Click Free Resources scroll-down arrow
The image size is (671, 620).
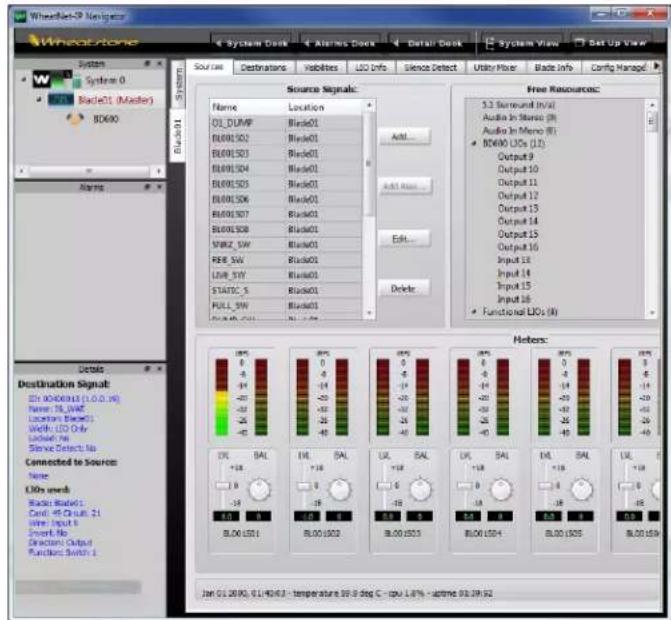(x=652, y=313)
